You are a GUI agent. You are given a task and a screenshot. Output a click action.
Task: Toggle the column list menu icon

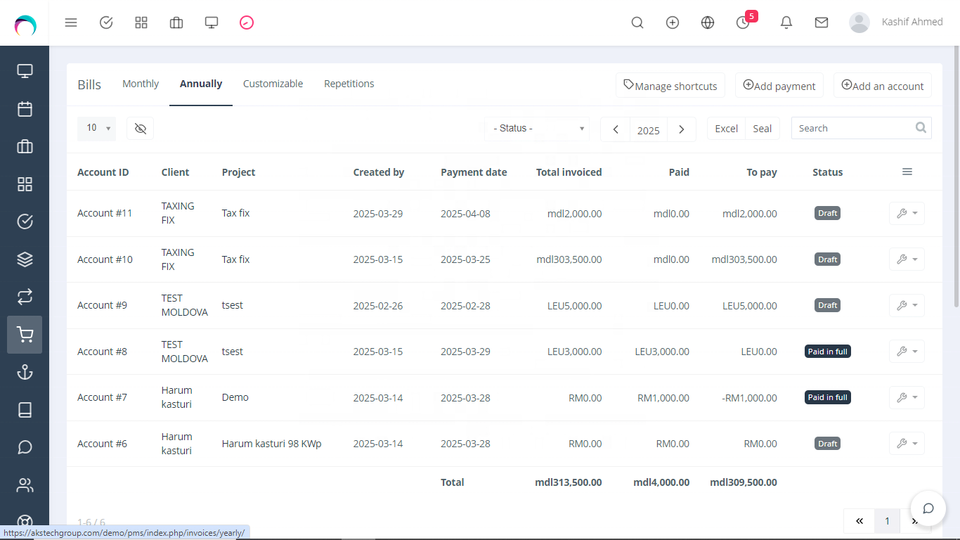907,172
